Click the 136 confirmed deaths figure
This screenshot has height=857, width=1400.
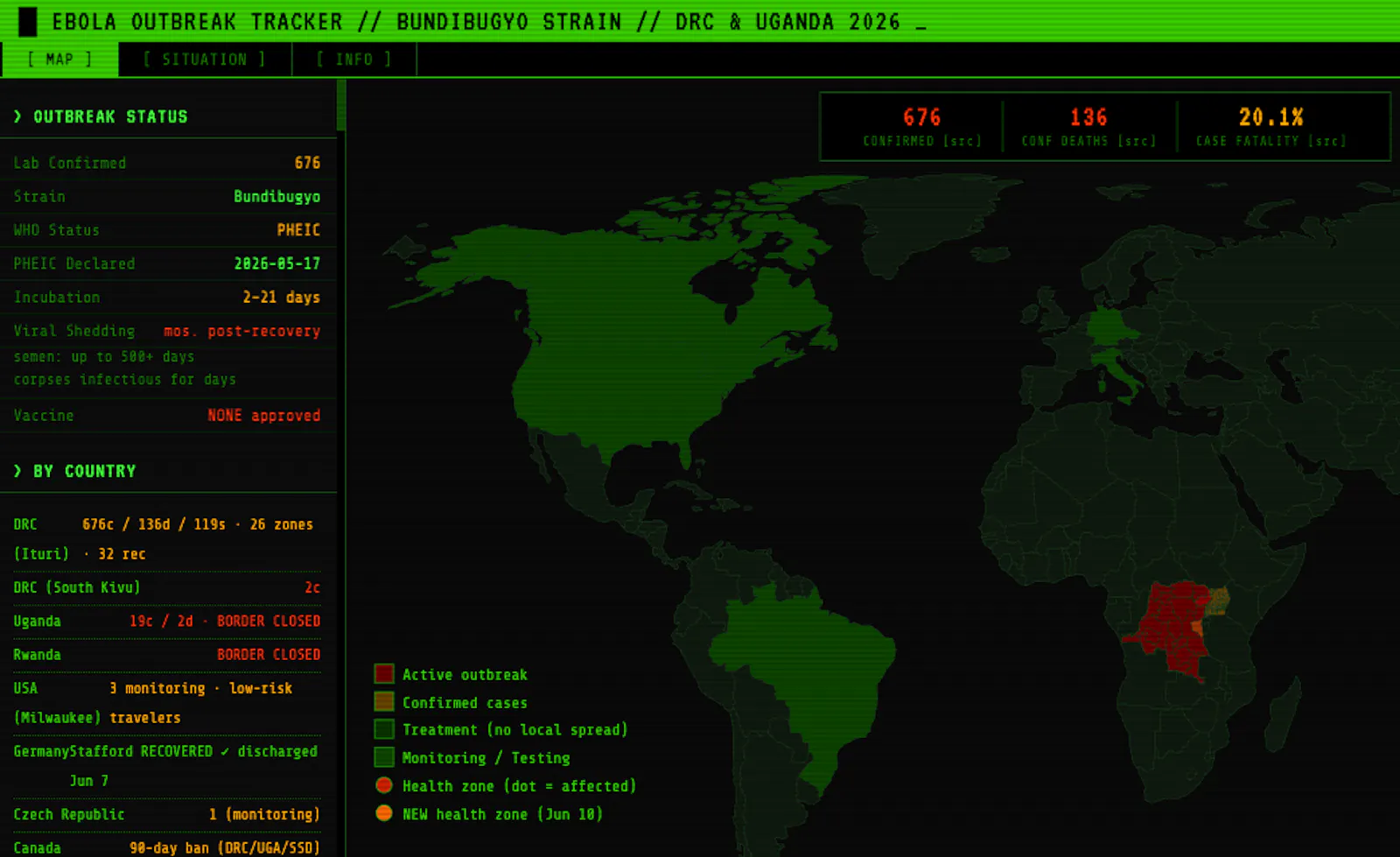[x=1088, y=117]
